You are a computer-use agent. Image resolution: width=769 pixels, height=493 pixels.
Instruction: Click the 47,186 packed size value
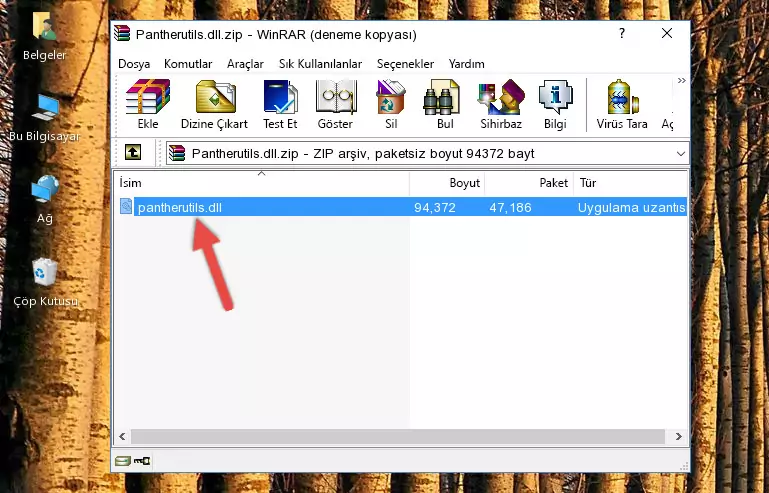click(510, 208)
